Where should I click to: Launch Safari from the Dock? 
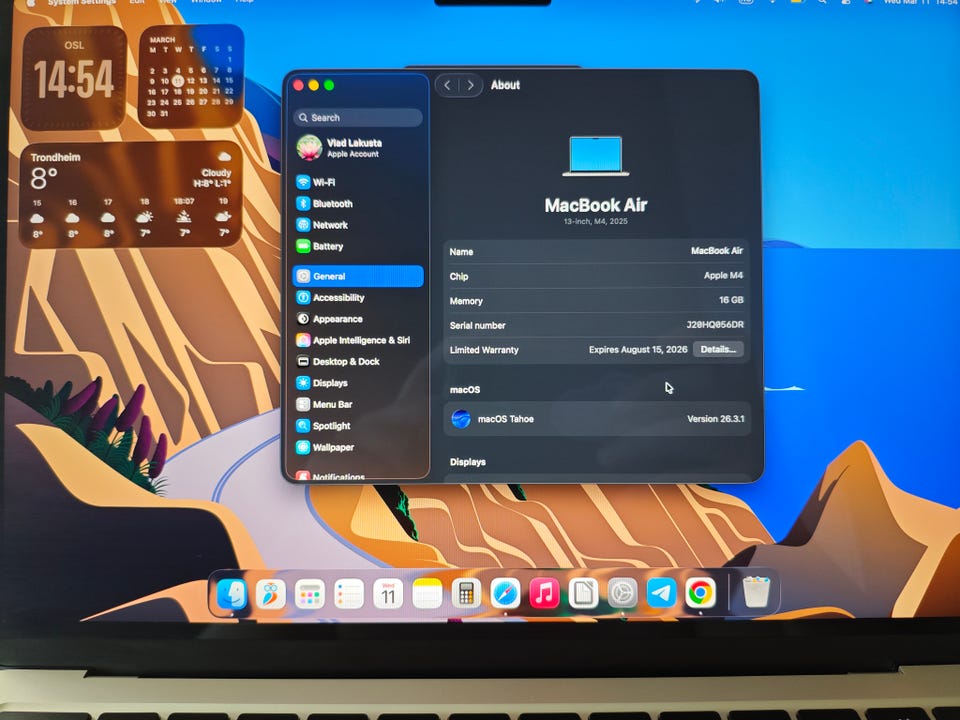505,593
